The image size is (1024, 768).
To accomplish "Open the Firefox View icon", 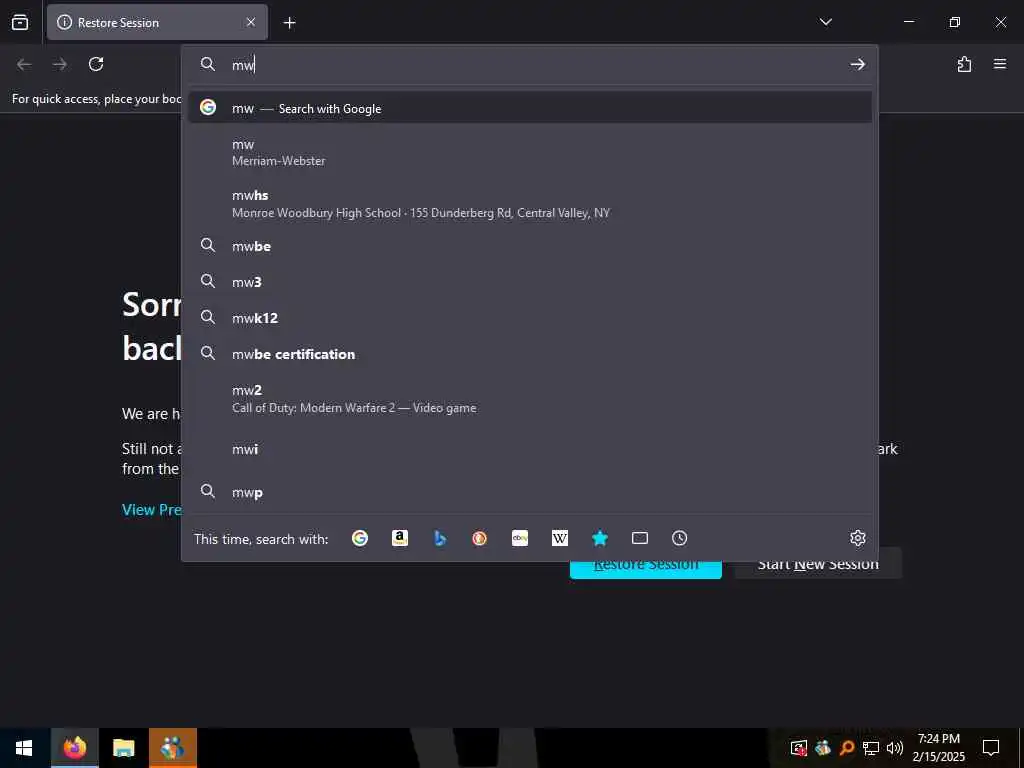I will click(x=20, y=22).
